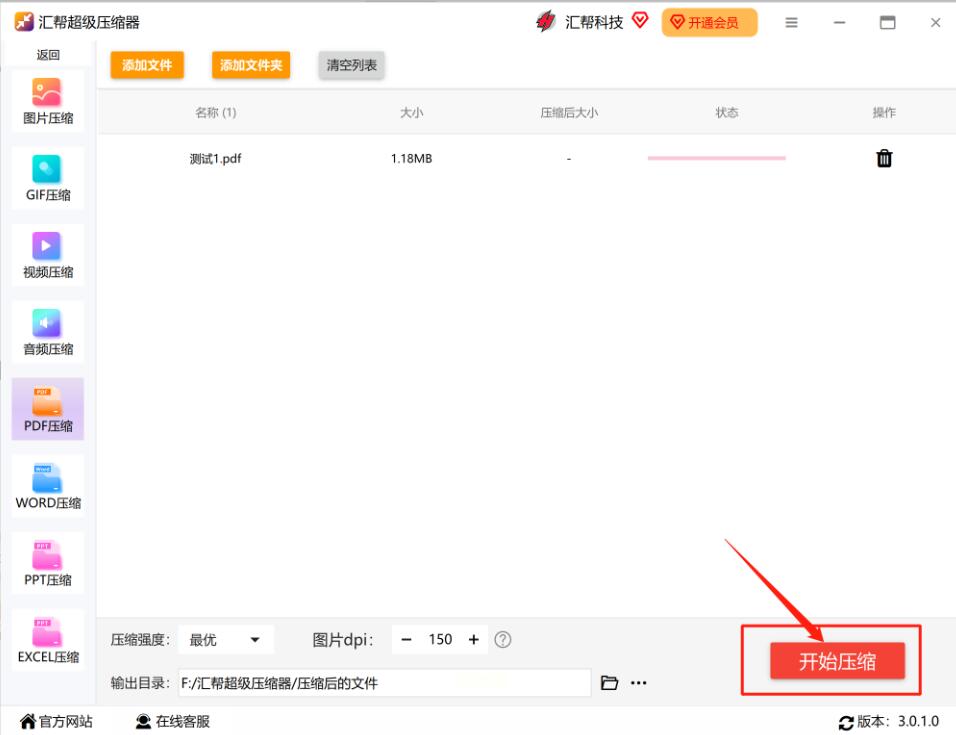The height and width of the screenshot is (735, 956).
Task: Click the 状态 column header
Action: (727, 112)
